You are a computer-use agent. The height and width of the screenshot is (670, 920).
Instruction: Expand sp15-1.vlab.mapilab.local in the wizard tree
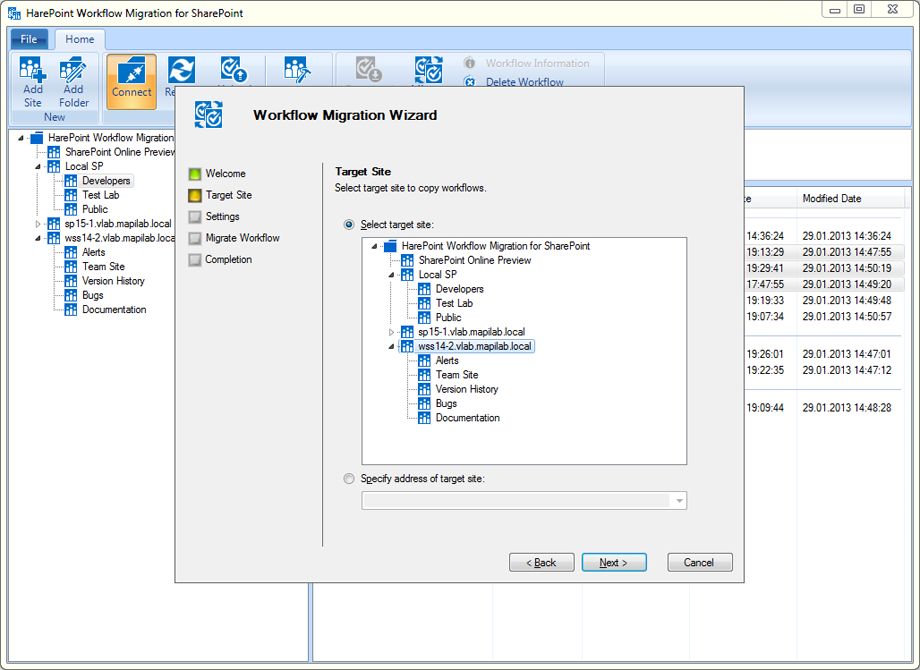(391, 332)
